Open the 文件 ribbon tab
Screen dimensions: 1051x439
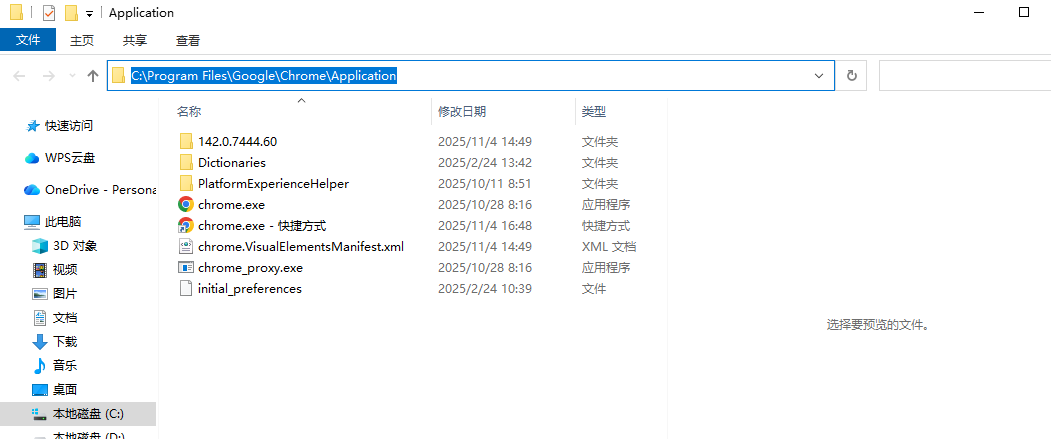(x=28, y=40)
